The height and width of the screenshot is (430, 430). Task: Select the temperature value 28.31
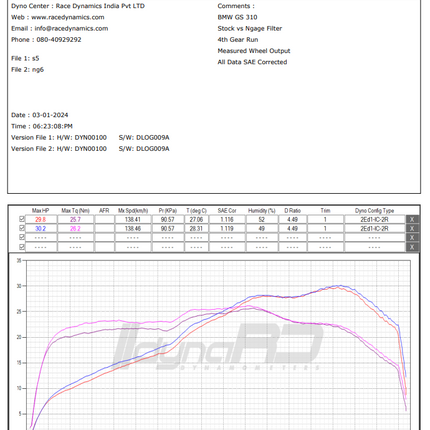click(x=196, y=228)
